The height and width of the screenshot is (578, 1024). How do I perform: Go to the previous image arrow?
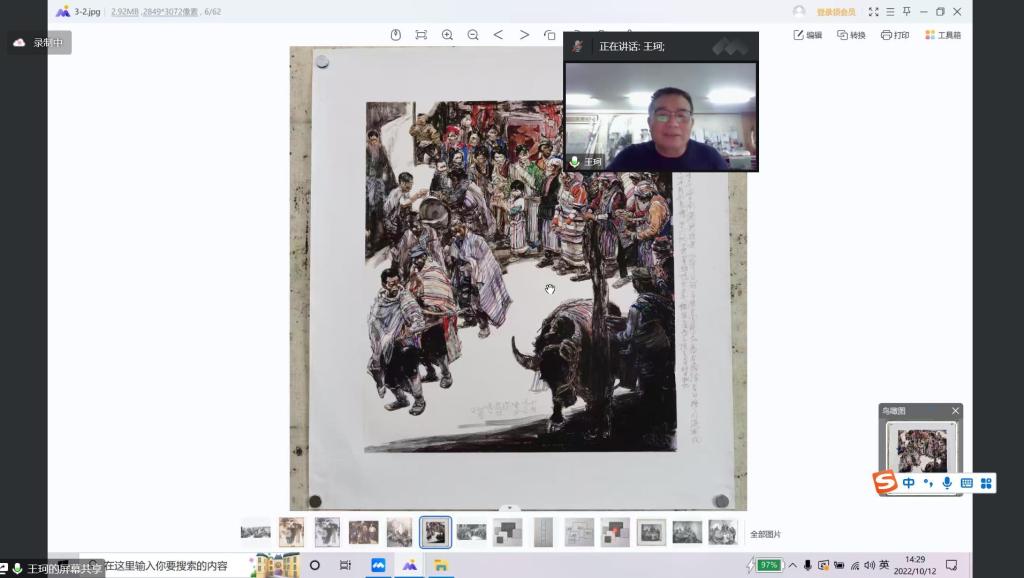click(x=498, y=35)
